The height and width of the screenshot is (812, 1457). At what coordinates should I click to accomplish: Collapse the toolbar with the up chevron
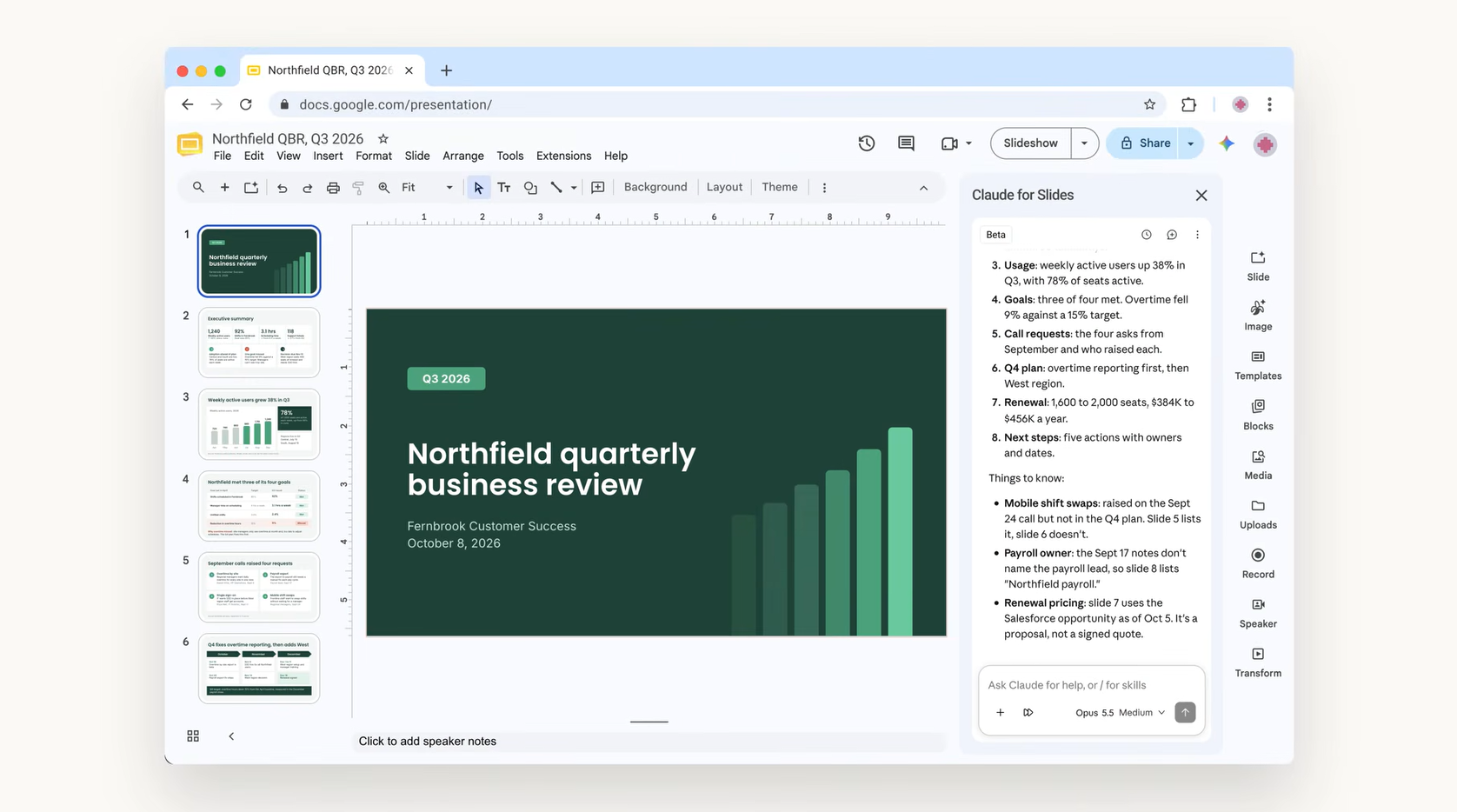click(x=923, y=188)
